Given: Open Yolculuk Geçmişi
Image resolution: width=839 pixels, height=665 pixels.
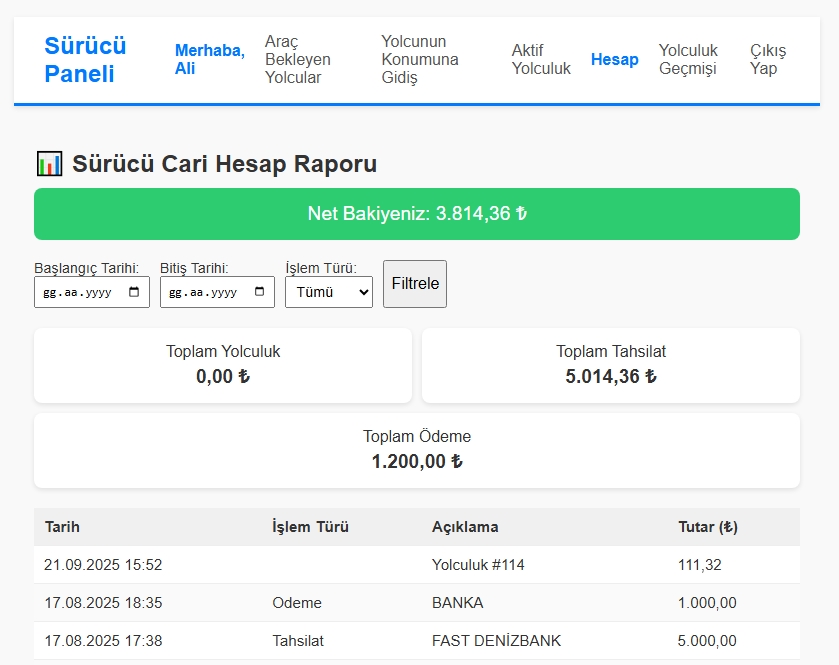Looking at the screenshot, I should click(688, 60).
